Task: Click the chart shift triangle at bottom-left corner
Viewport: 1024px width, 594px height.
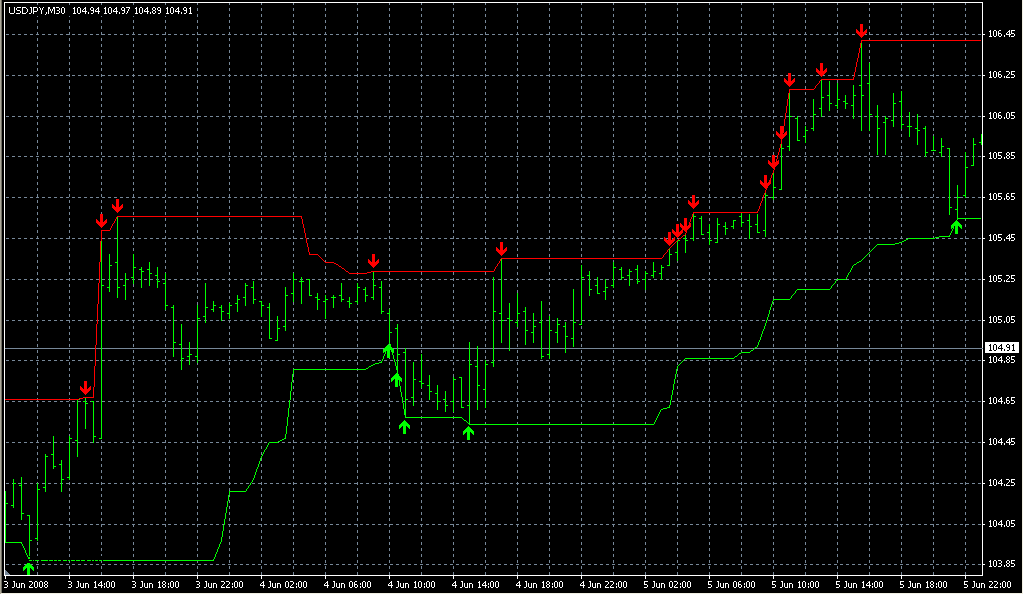Action: coord(7,572)
